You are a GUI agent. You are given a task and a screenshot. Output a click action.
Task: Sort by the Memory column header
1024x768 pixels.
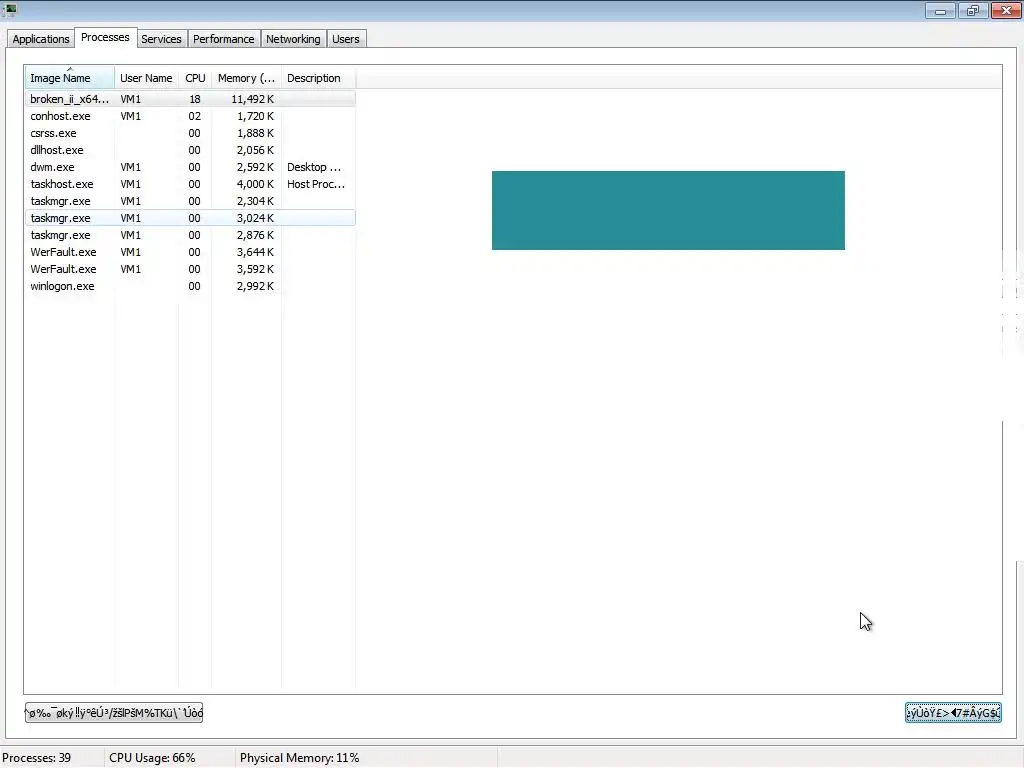(246, 78)
